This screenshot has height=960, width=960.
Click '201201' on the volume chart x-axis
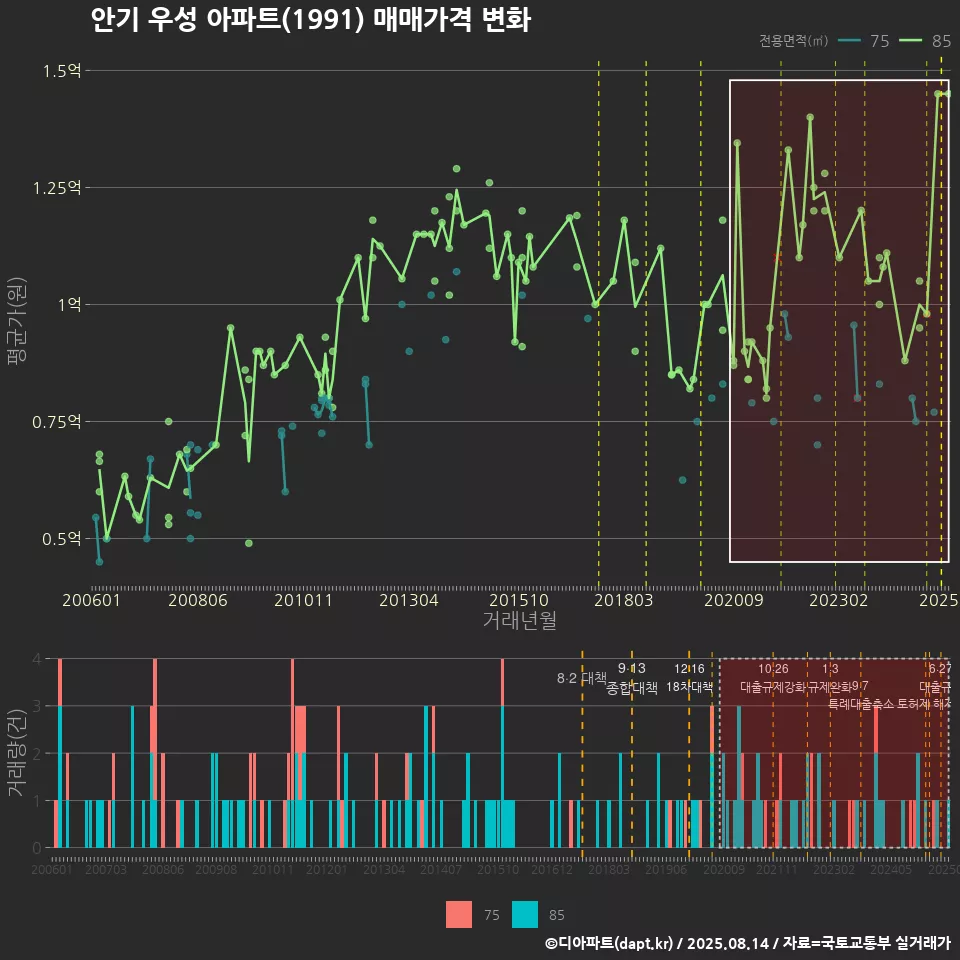[x=327, y=869]
